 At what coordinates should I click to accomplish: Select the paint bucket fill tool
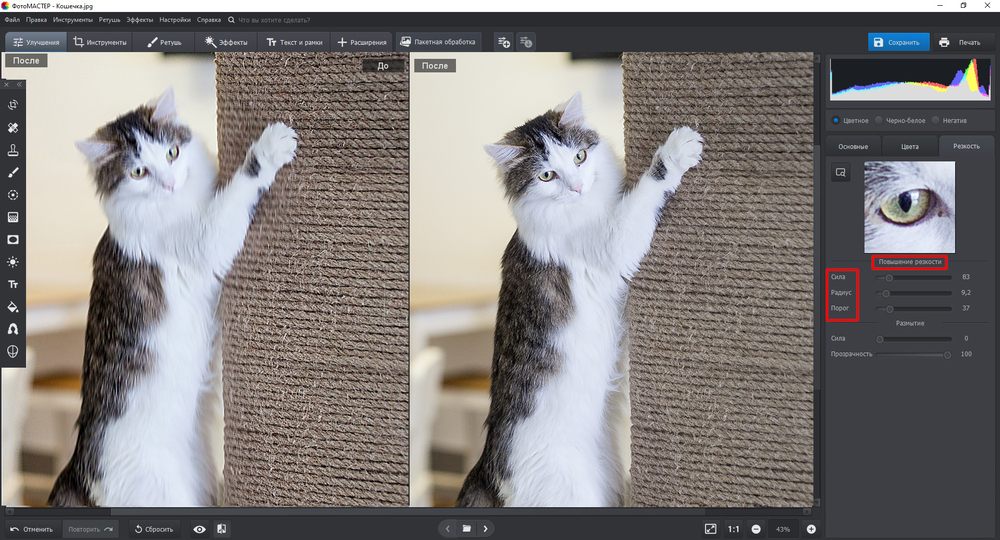13,307
